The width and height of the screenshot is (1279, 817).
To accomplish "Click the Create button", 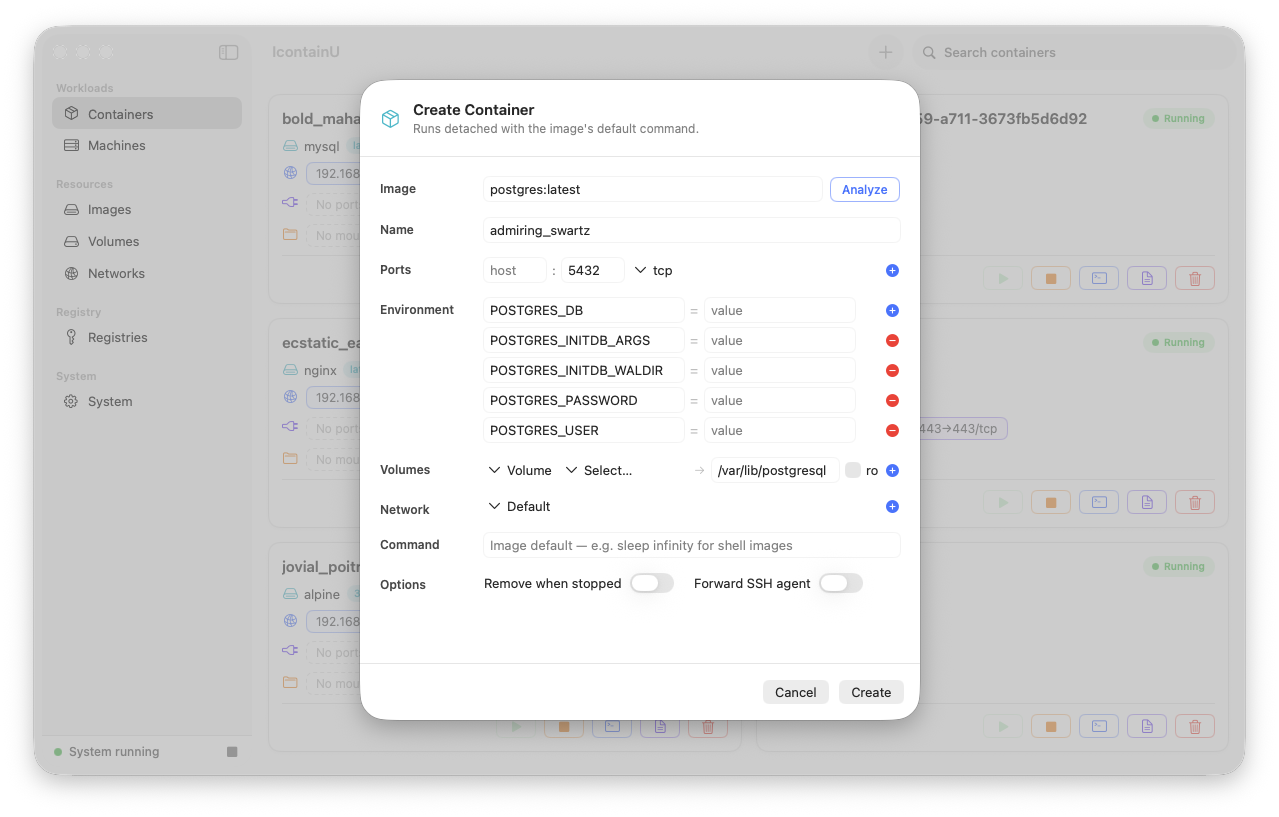I will coord(871,692).
